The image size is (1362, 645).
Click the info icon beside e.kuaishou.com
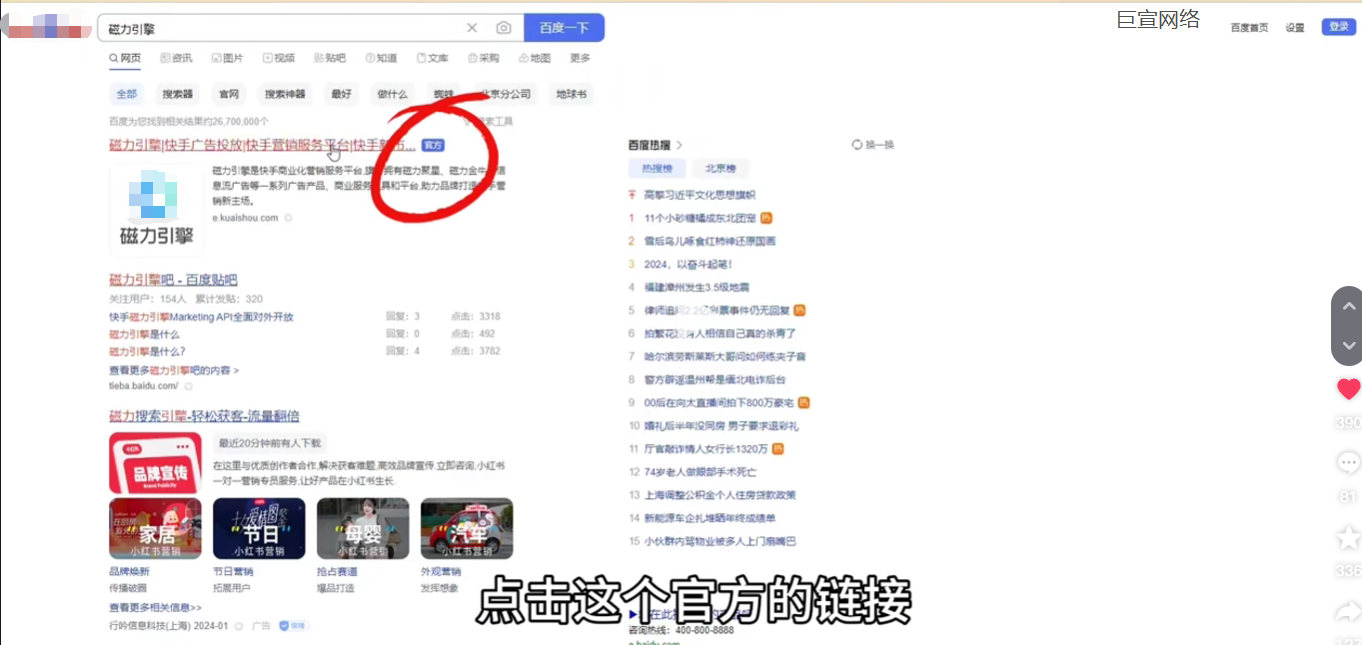pyautogui.click(x=288, y=218)
